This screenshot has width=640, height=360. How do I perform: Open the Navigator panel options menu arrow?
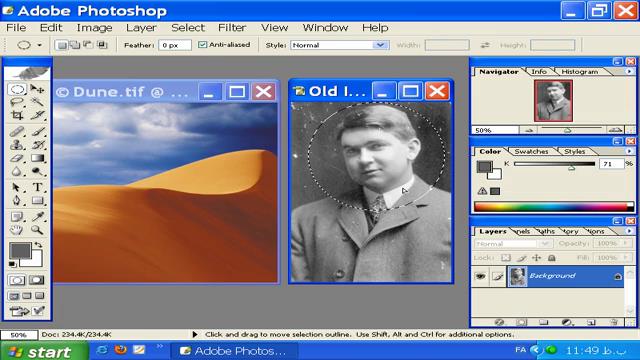(x=629, y=71)
